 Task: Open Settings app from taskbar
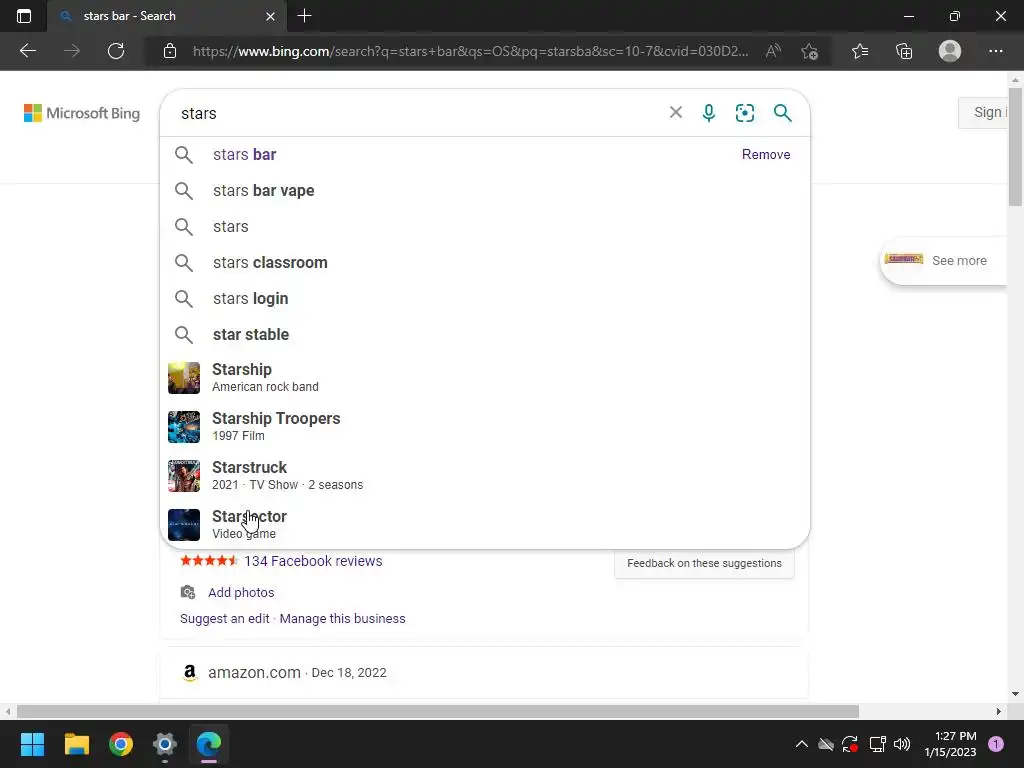(165, 744)
